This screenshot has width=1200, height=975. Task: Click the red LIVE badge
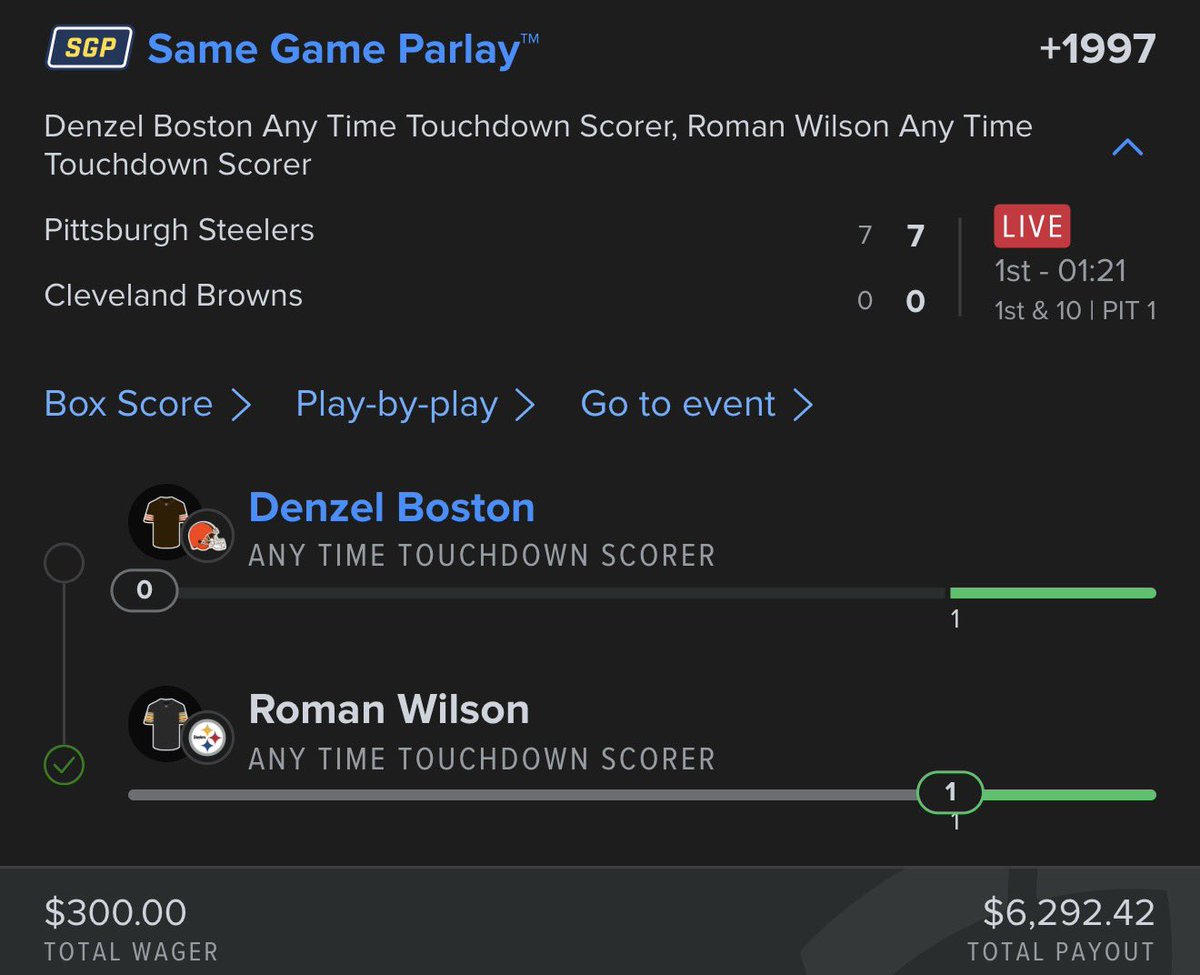(x=1032, y=227)
